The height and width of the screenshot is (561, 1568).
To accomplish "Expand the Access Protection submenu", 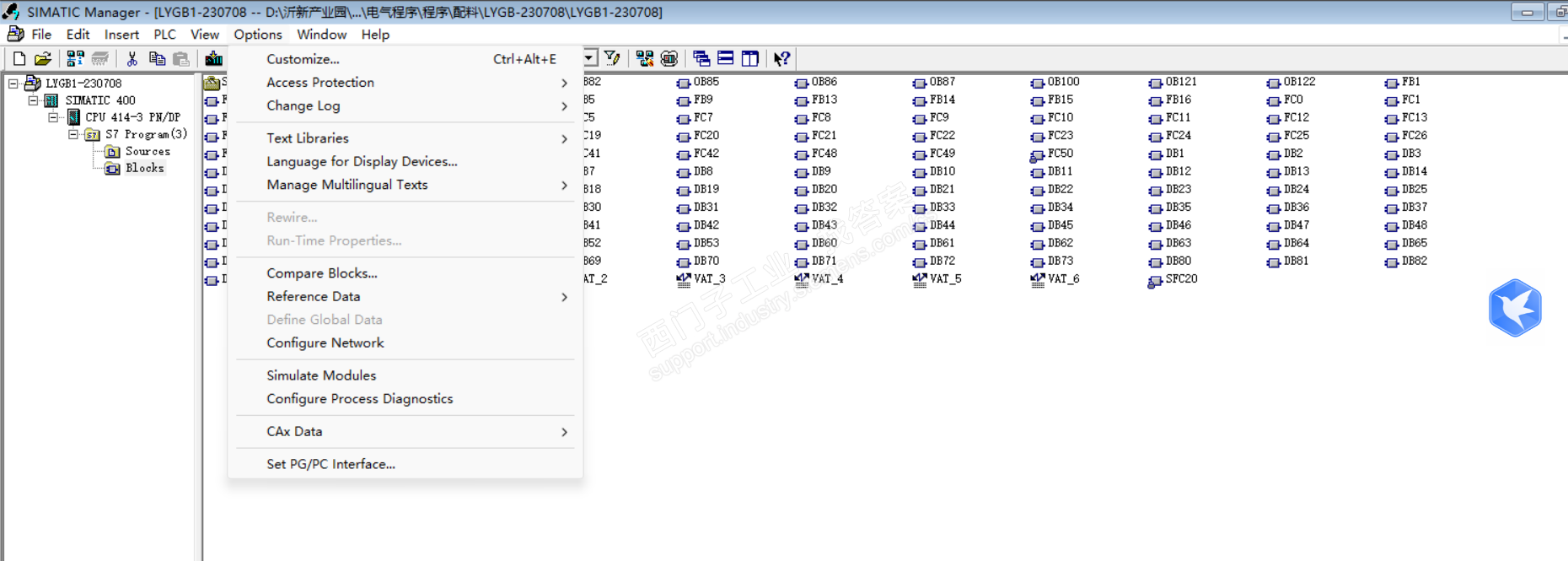I will pos(565,83).
